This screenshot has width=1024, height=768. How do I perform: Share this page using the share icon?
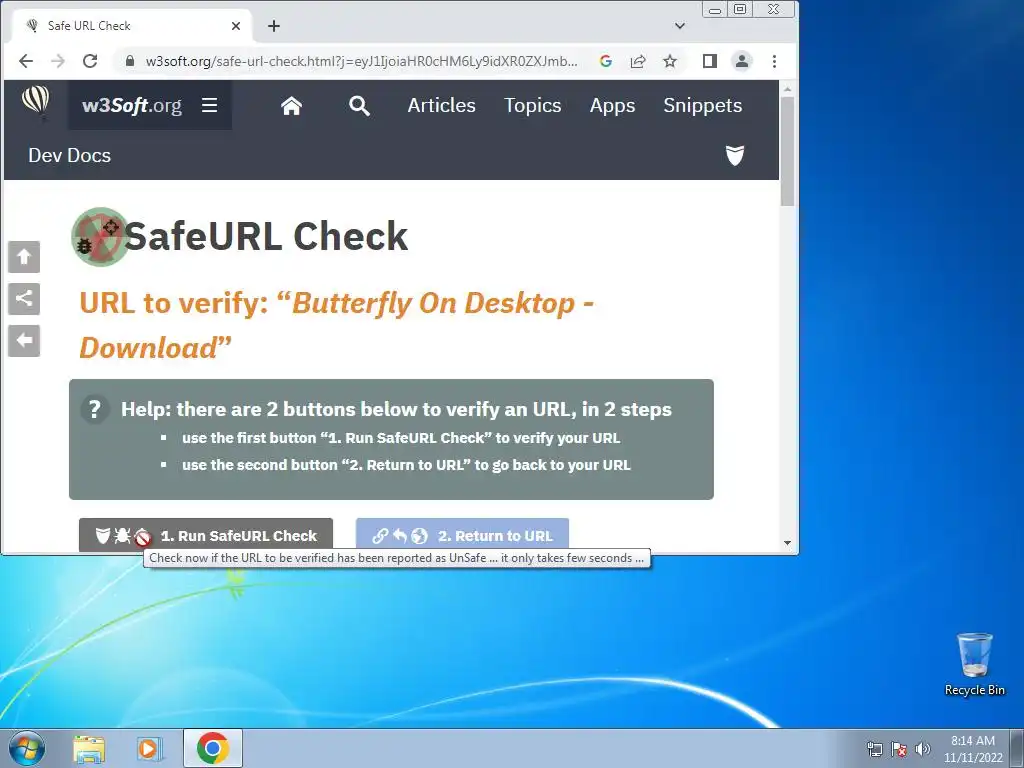[x=637, y=61]
